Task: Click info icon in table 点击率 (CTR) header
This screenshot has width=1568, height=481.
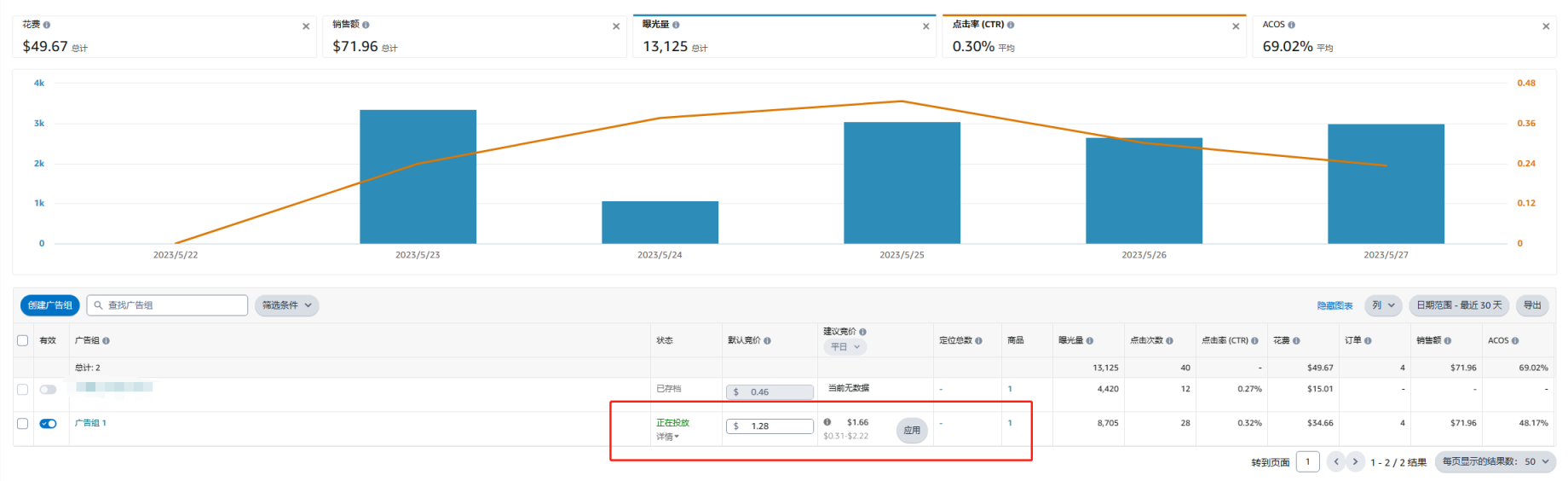Action: (x=1254, y=340)
